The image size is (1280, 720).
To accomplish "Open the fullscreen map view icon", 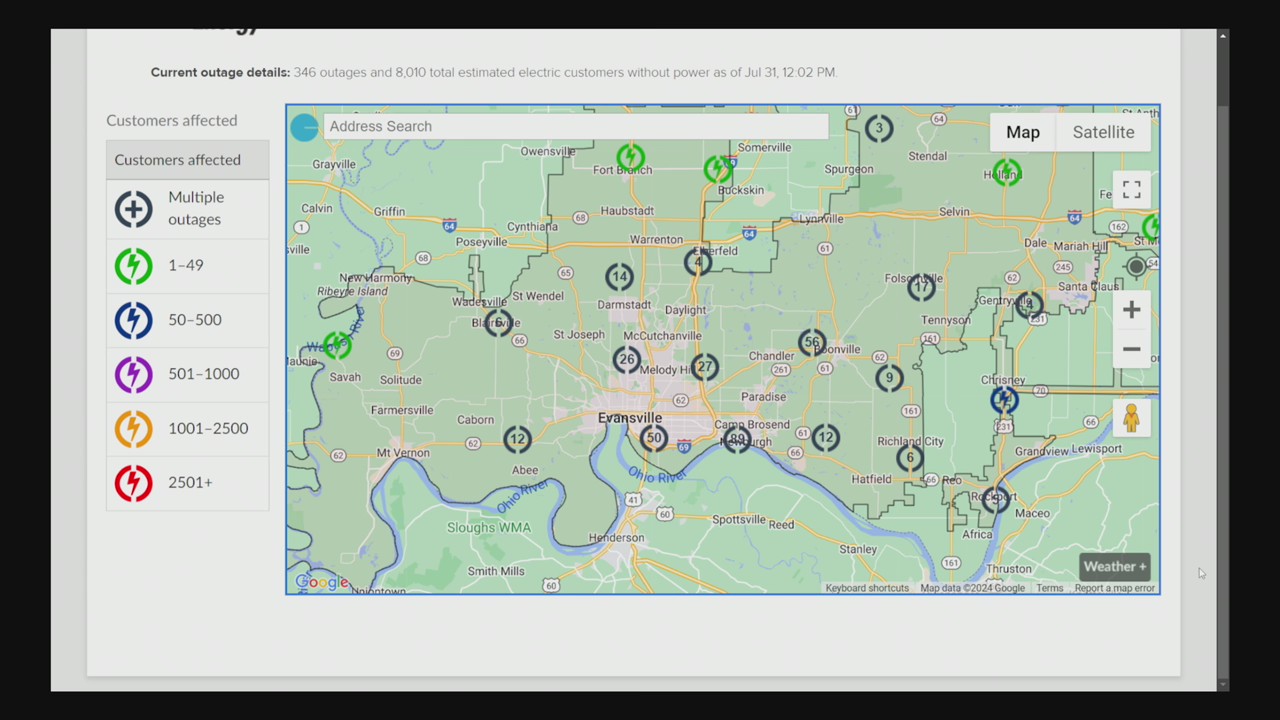I will tap(1131, 189).
